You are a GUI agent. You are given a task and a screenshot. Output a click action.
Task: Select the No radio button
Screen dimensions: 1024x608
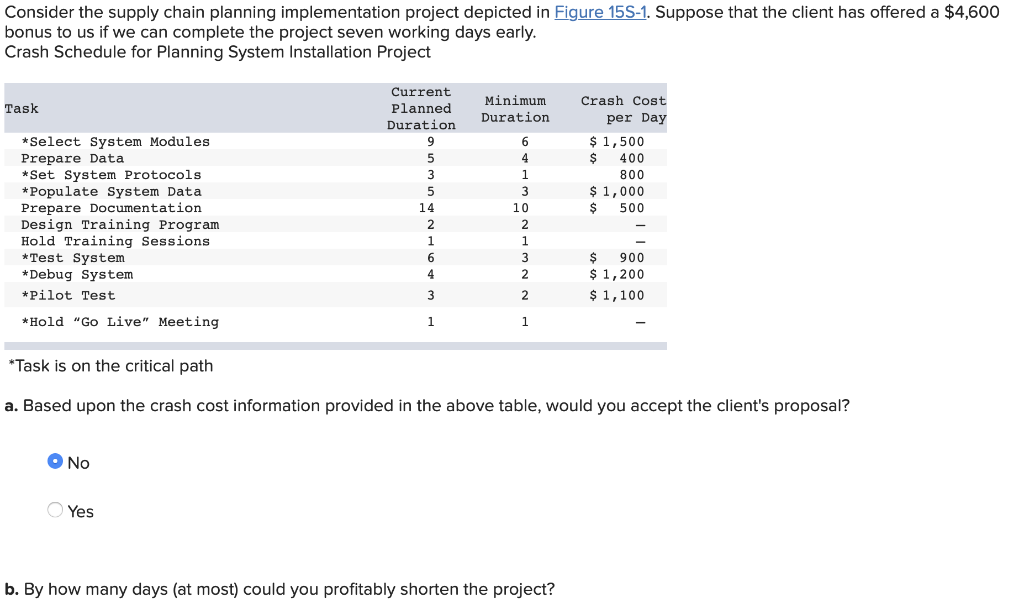coord(56,461)
